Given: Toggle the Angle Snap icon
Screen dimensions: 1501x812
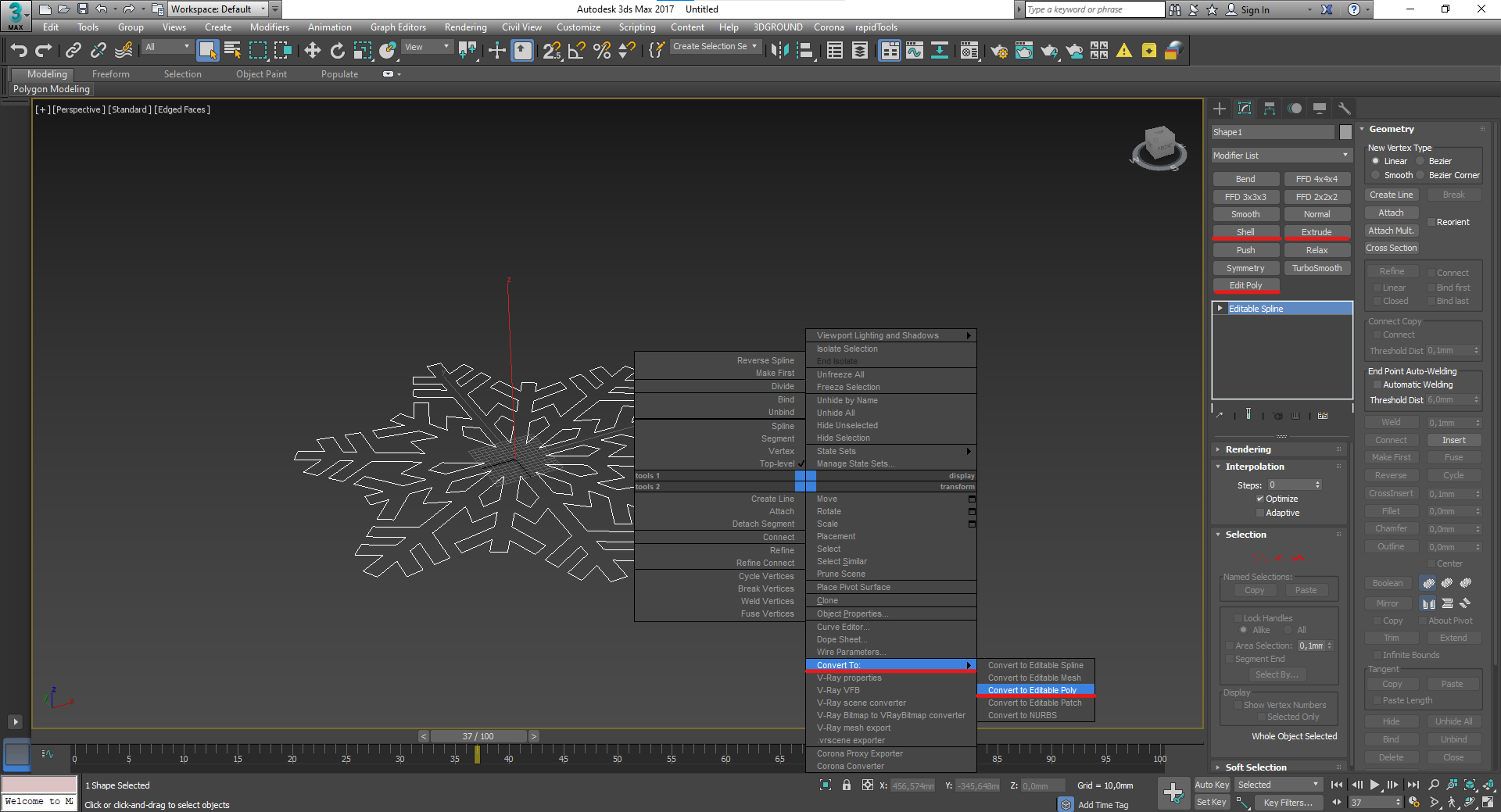Looking at the screenshot, I should tap(577, 51).
